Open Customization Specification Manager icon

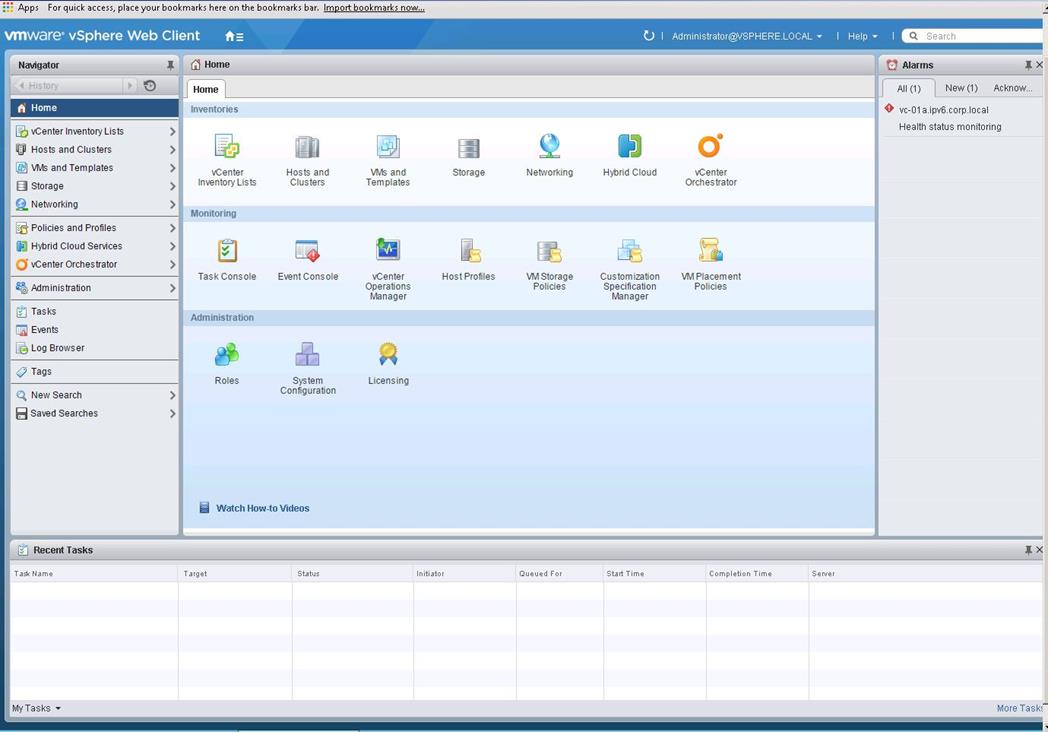[x=630, y=251]
